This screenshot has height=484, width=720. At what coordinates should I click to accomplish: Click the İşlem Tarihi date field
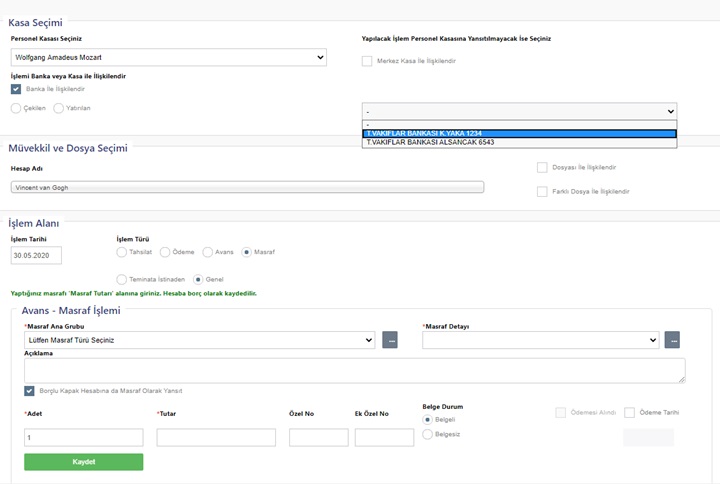36,255
